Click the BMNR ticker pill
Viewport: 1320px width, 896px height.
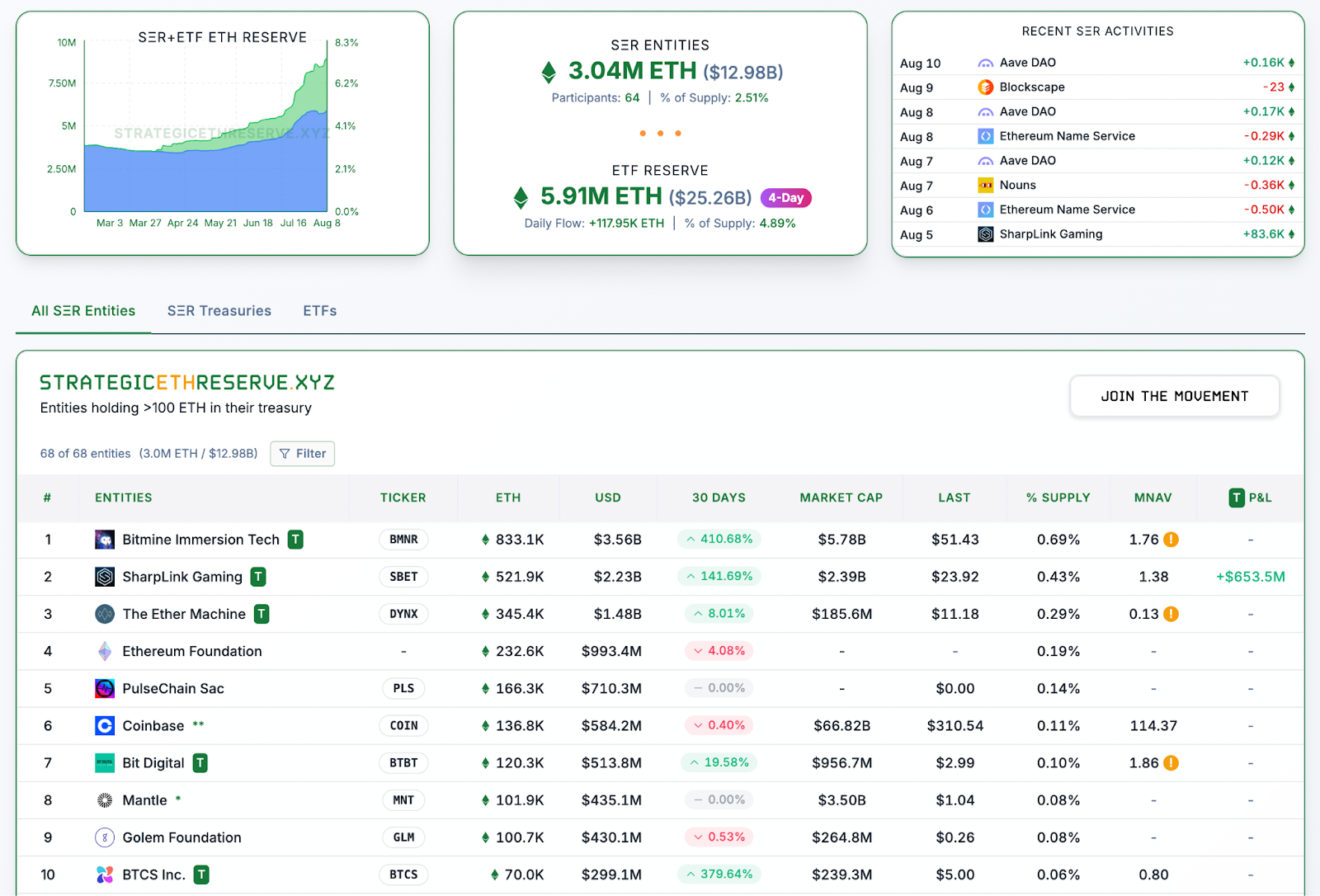click(x=403, y=540)
